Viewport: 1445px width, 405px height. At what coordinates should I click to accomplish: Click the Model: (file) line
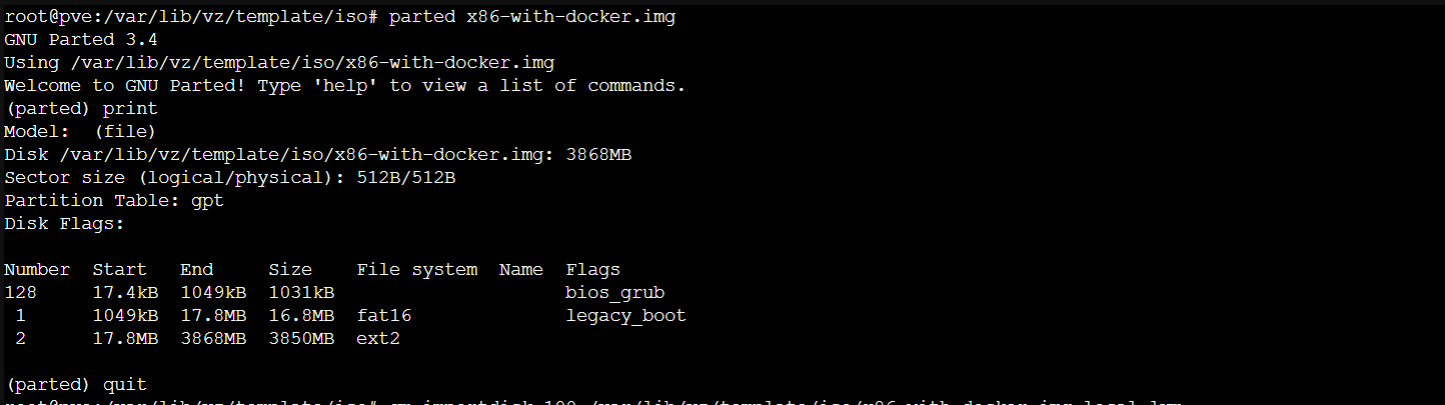pyautogui.click(x=80, y=132)
